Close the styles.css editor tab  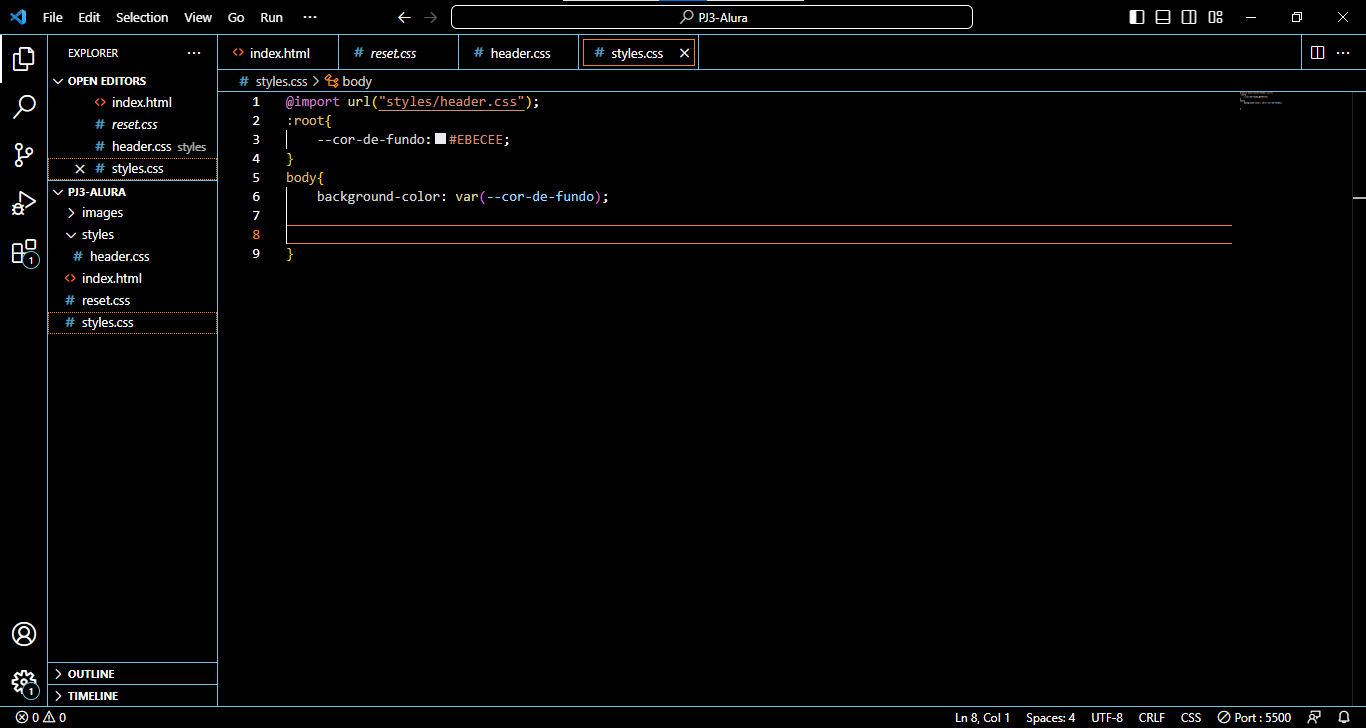tap(685, 53)
